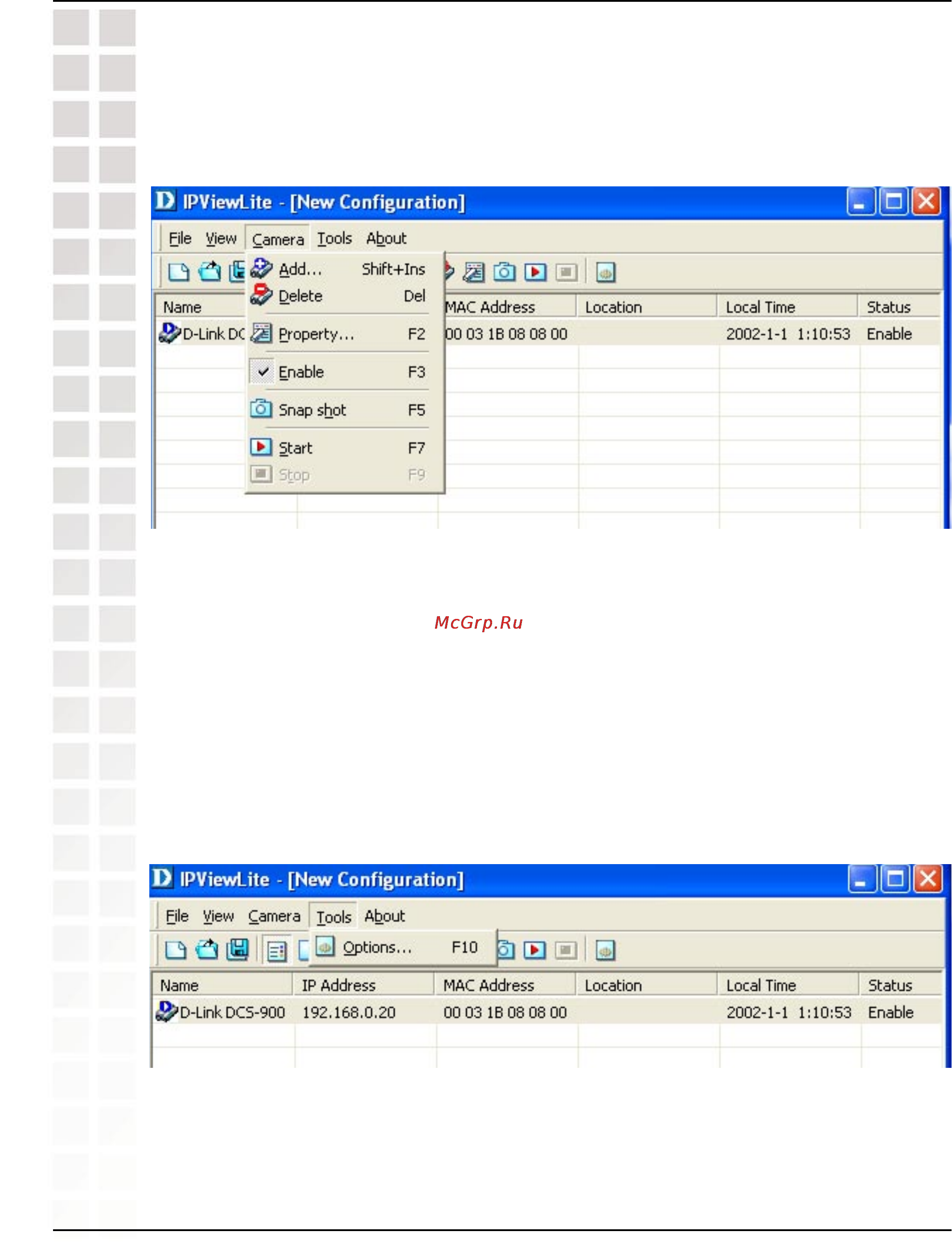Screen dimensions: 952x1244
Task: Click Save floppy disk icon in lower window
Action: click(238, 949)
